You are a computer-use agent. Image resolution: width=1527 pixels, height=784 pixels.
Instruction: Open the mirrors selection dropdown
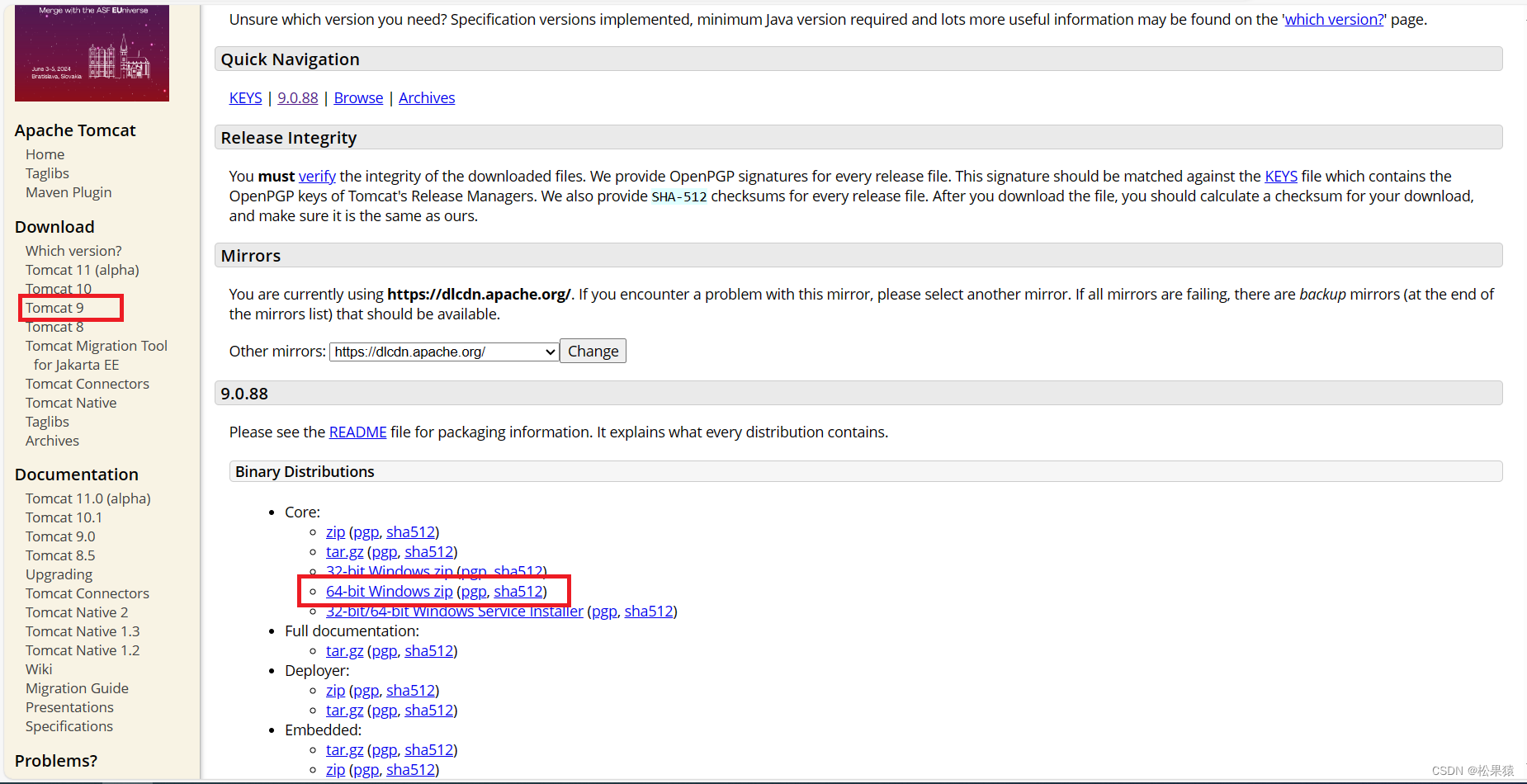point(442,351)
